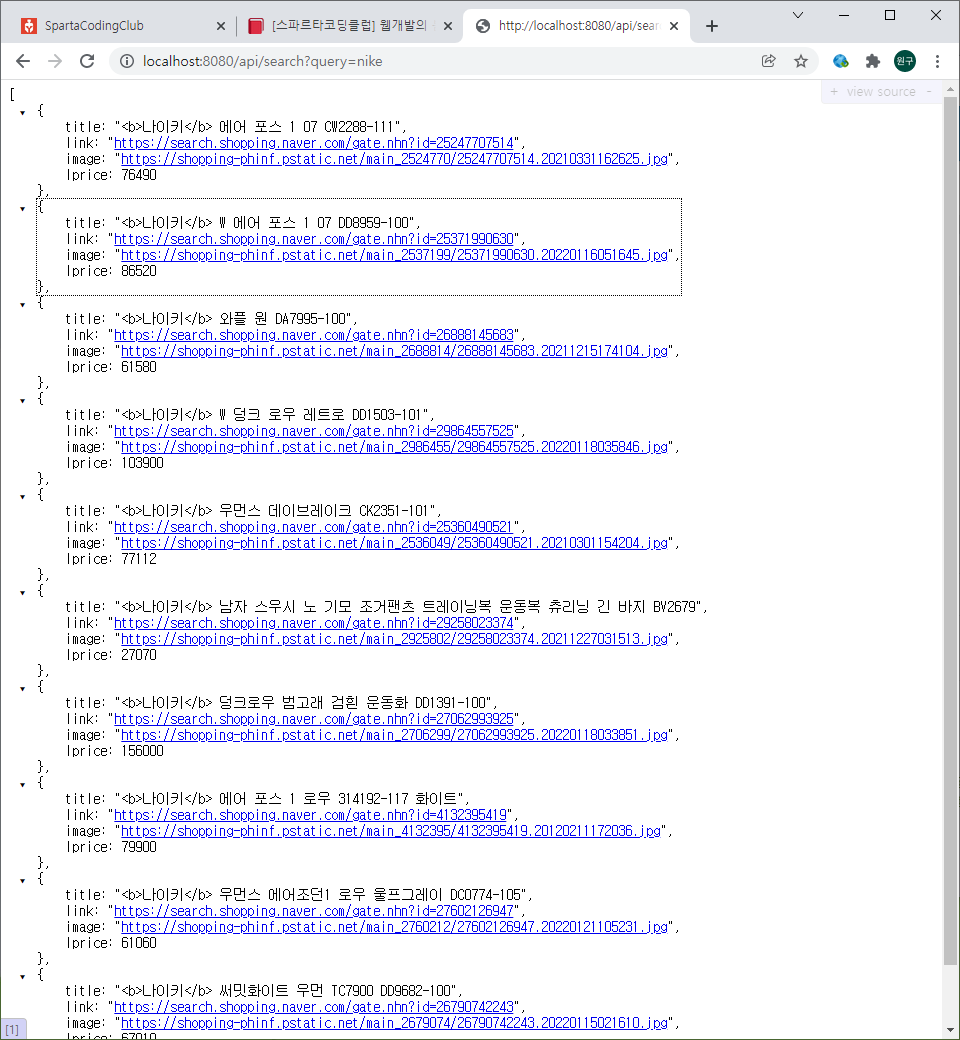Collapse the CK2351-101 JSON object
Image resolution: width=960 pixels, height=1040 pixels.
pos(23,497)
